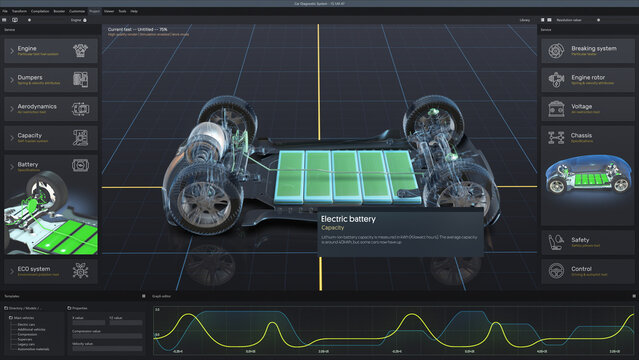Select Supercars in the tree
Screen dimensions: 639x360
click(x=25, y=339)
